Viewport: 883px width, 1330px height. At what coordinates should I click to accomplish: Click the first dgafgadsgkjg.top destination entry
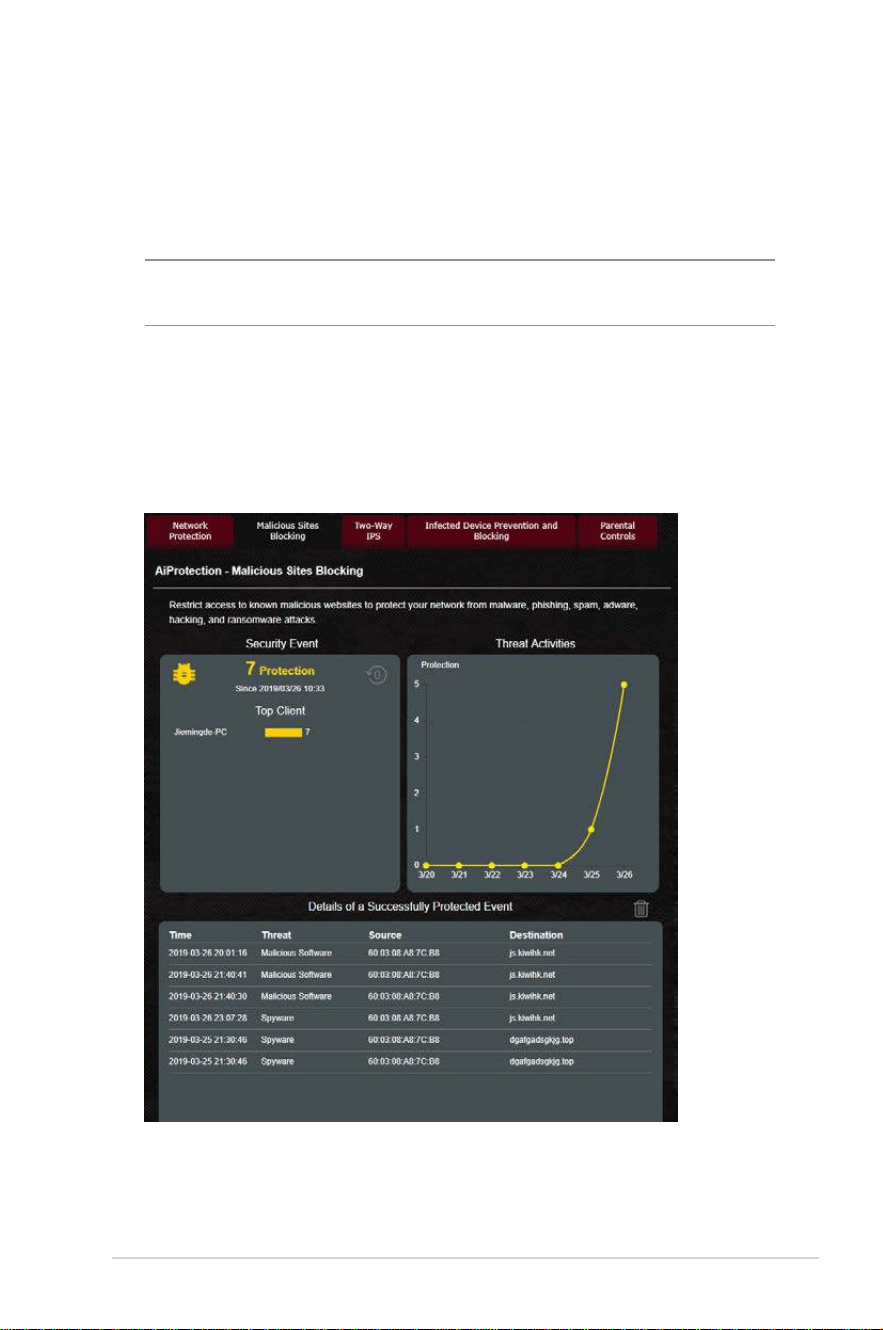click(x=541, y=1040)
